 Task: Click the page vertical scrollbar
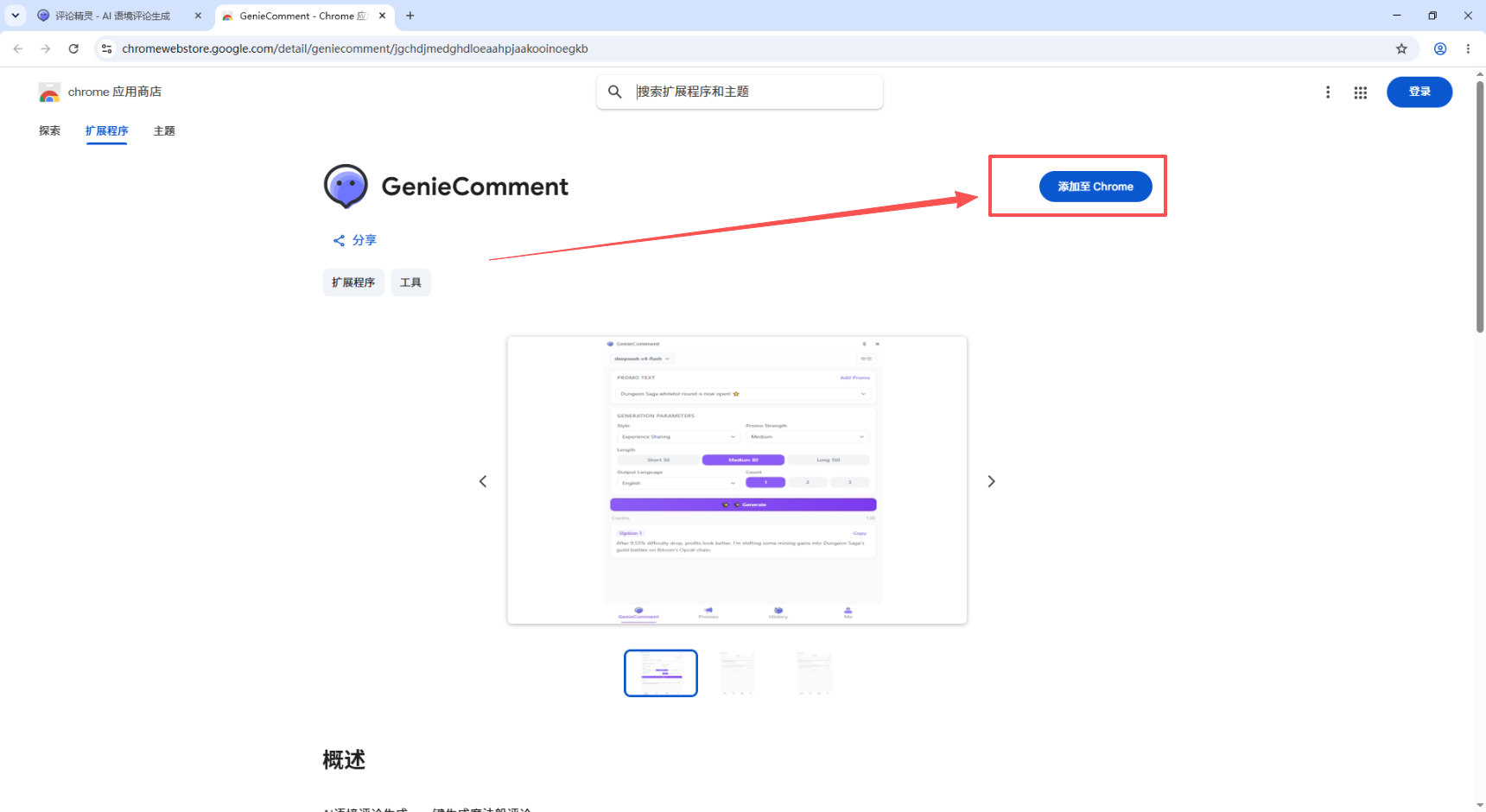[1480, 207]
